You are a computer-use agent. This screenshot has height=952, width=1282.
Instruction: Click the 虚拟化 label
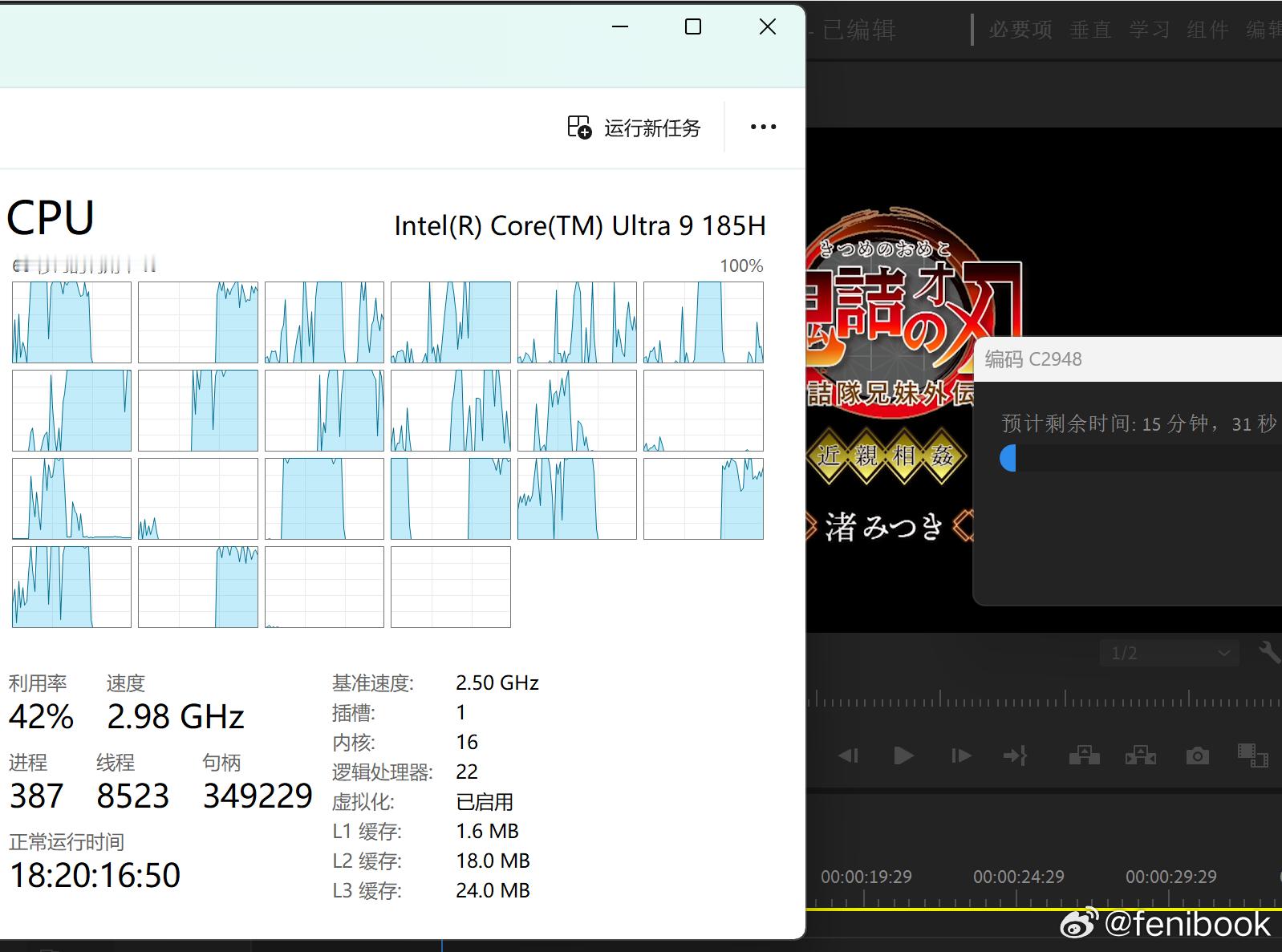coord(363,802)
